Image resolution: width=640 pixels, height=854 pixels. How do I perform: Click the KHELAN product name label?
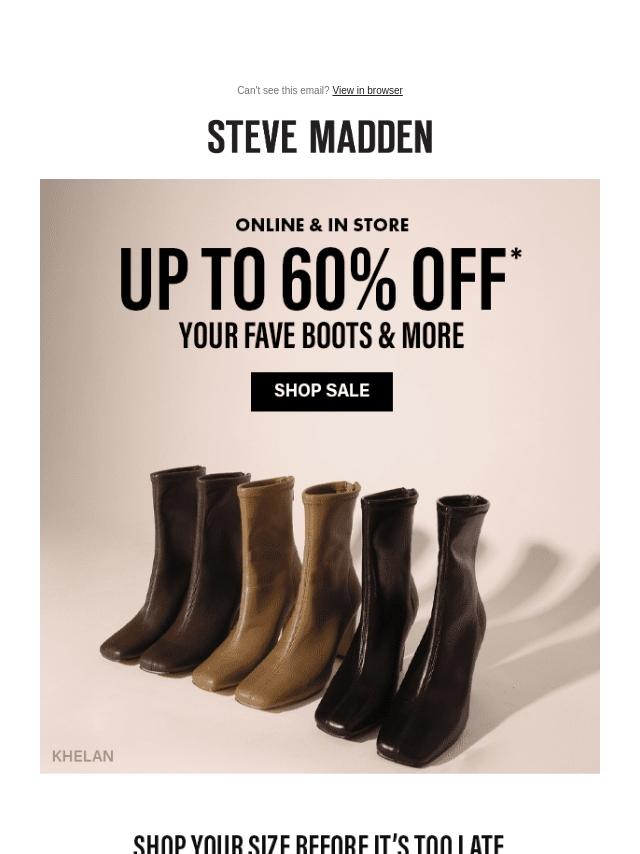coord(83,756)
